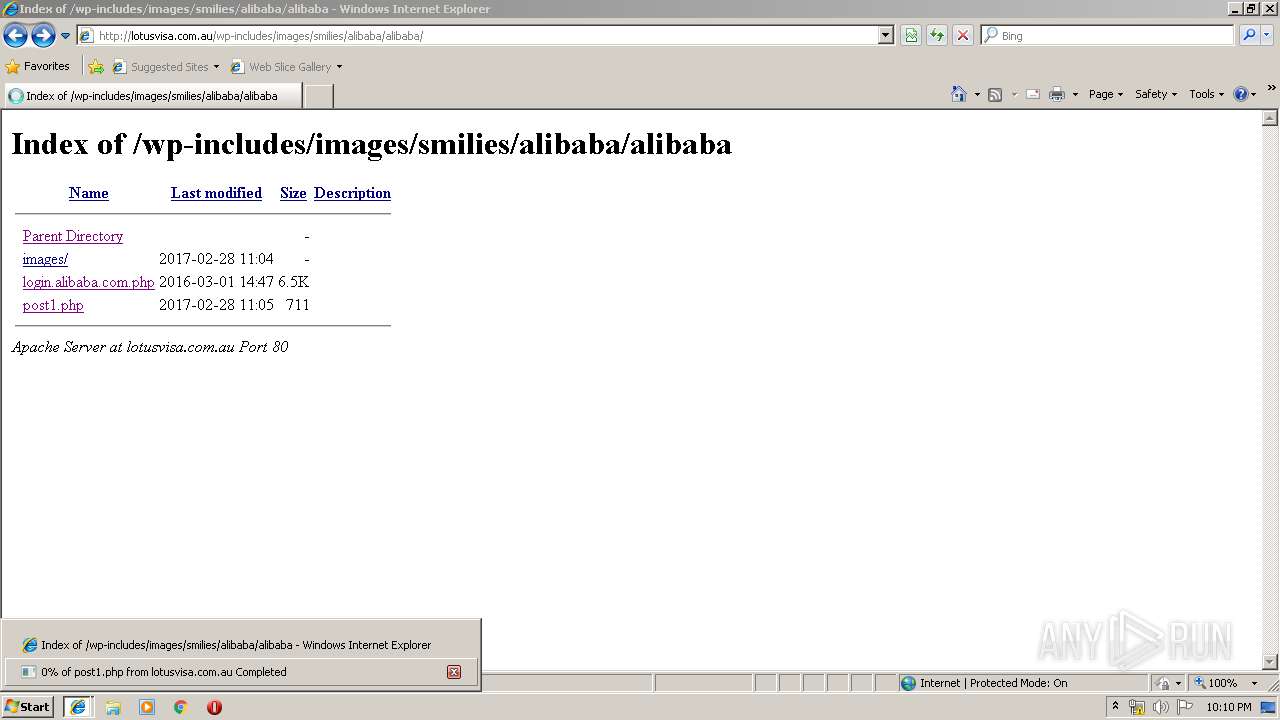Image resolution: width=1280 pixels, height=720 pixels.
Task: Open the Parent Directory link
Action: [73, 236]
